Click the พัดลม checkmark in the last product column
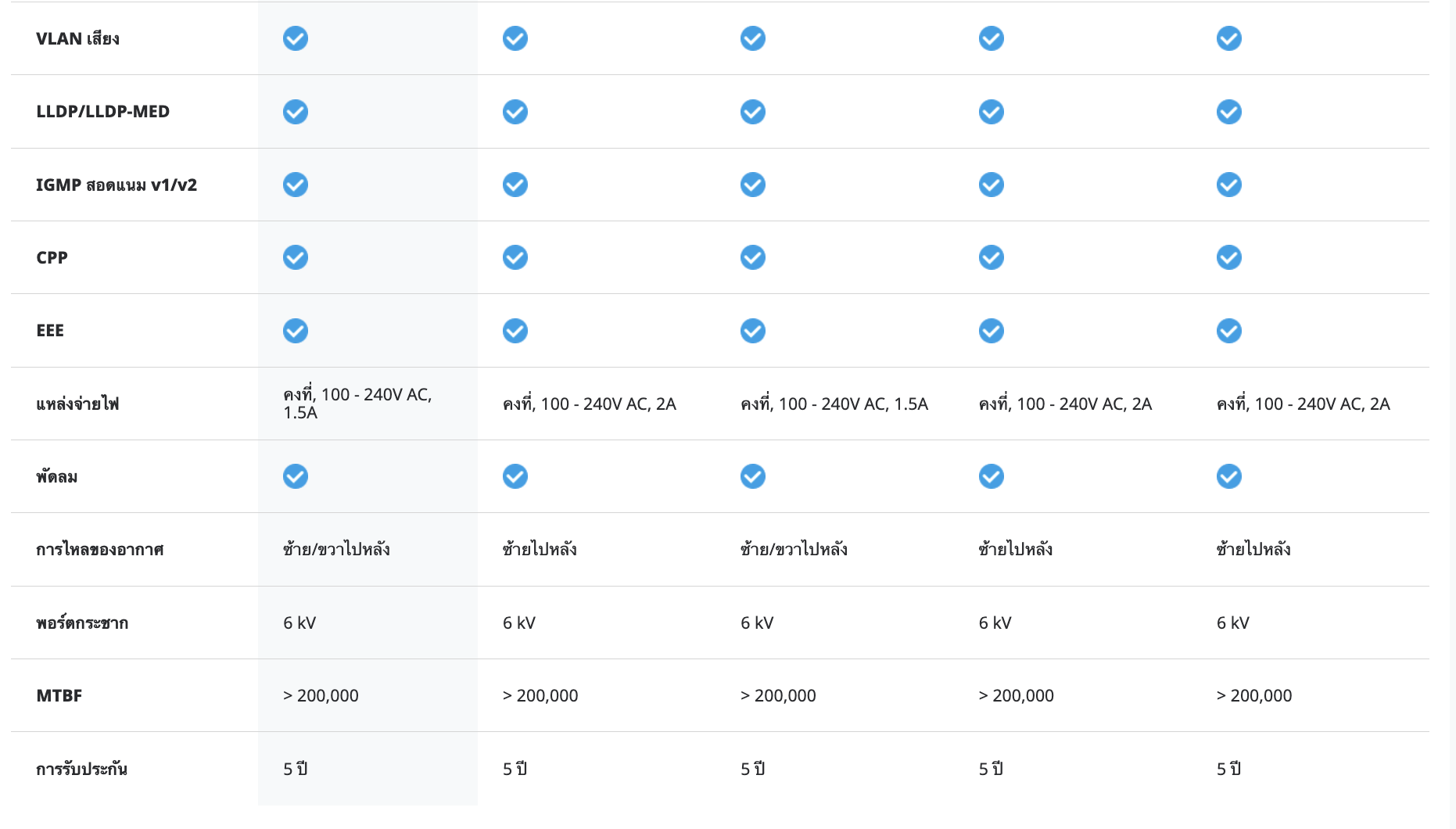1456x829 pixels. [x=1228, y=476]
